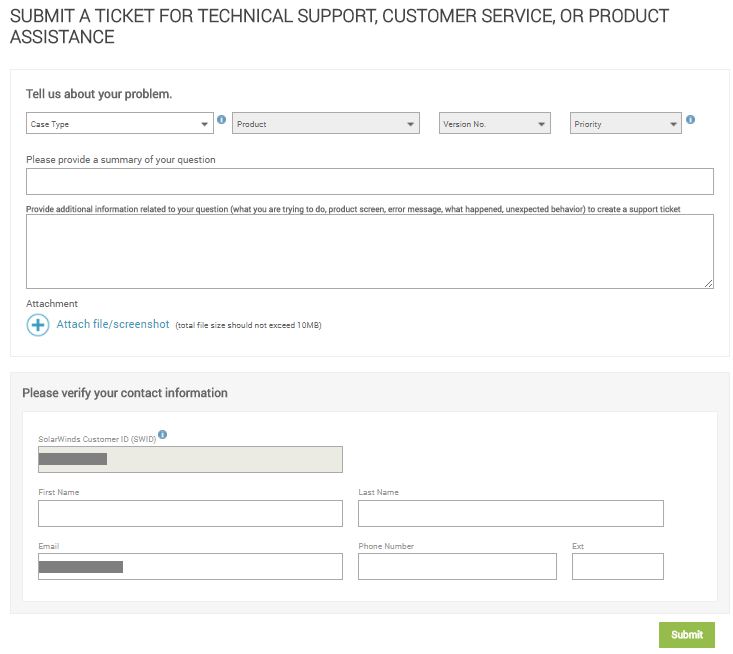Click the 'Tell us about your problem' heading
Screen dimensions: 733x654
[99, 94]
